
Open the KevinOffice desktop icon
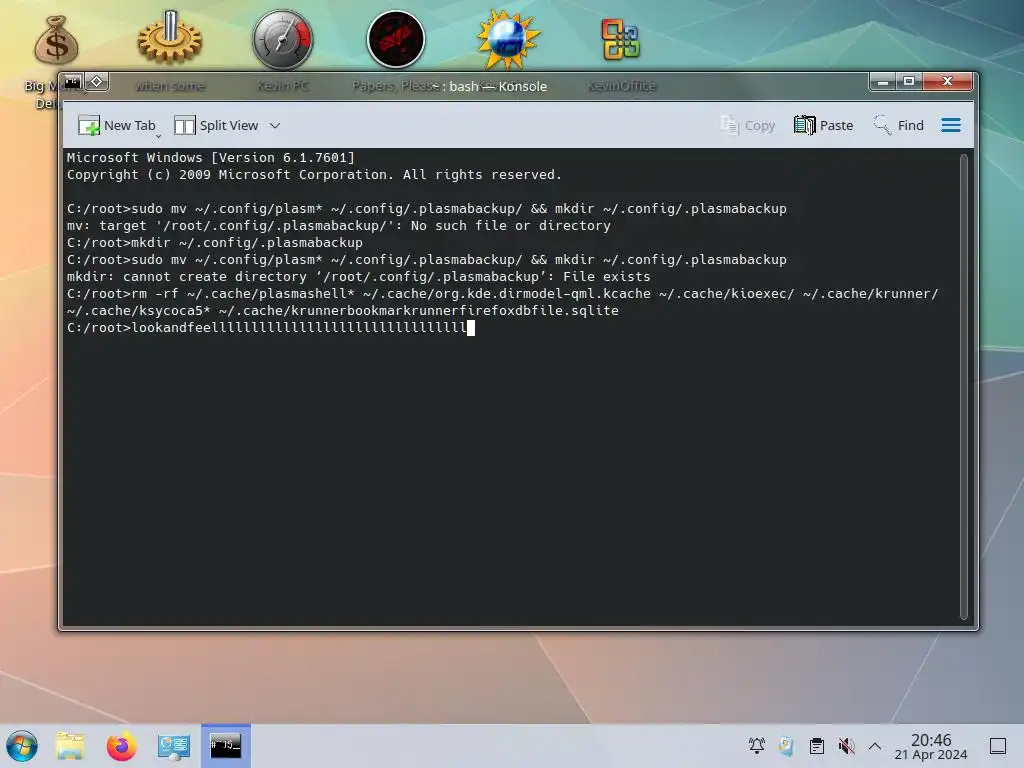pyautogui.click(x=620, y=39)
